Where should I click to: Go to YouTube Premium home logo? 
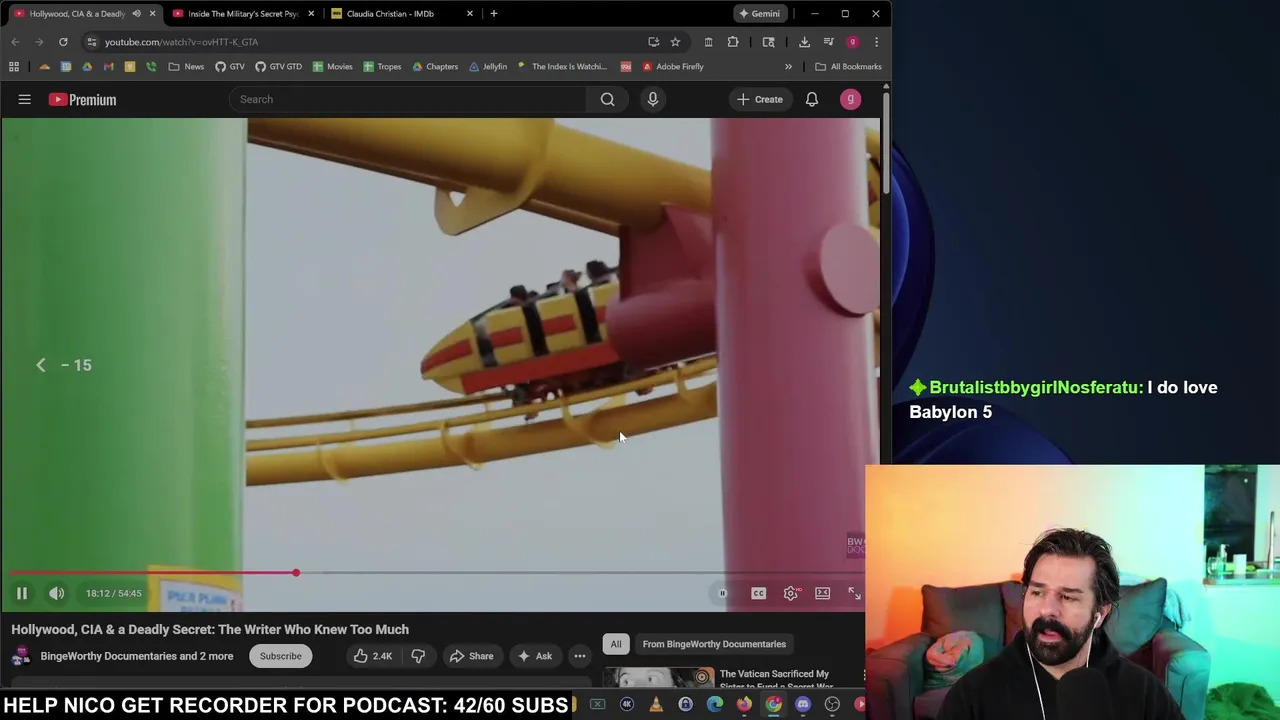pyautogui.click(x=83, y=99)
